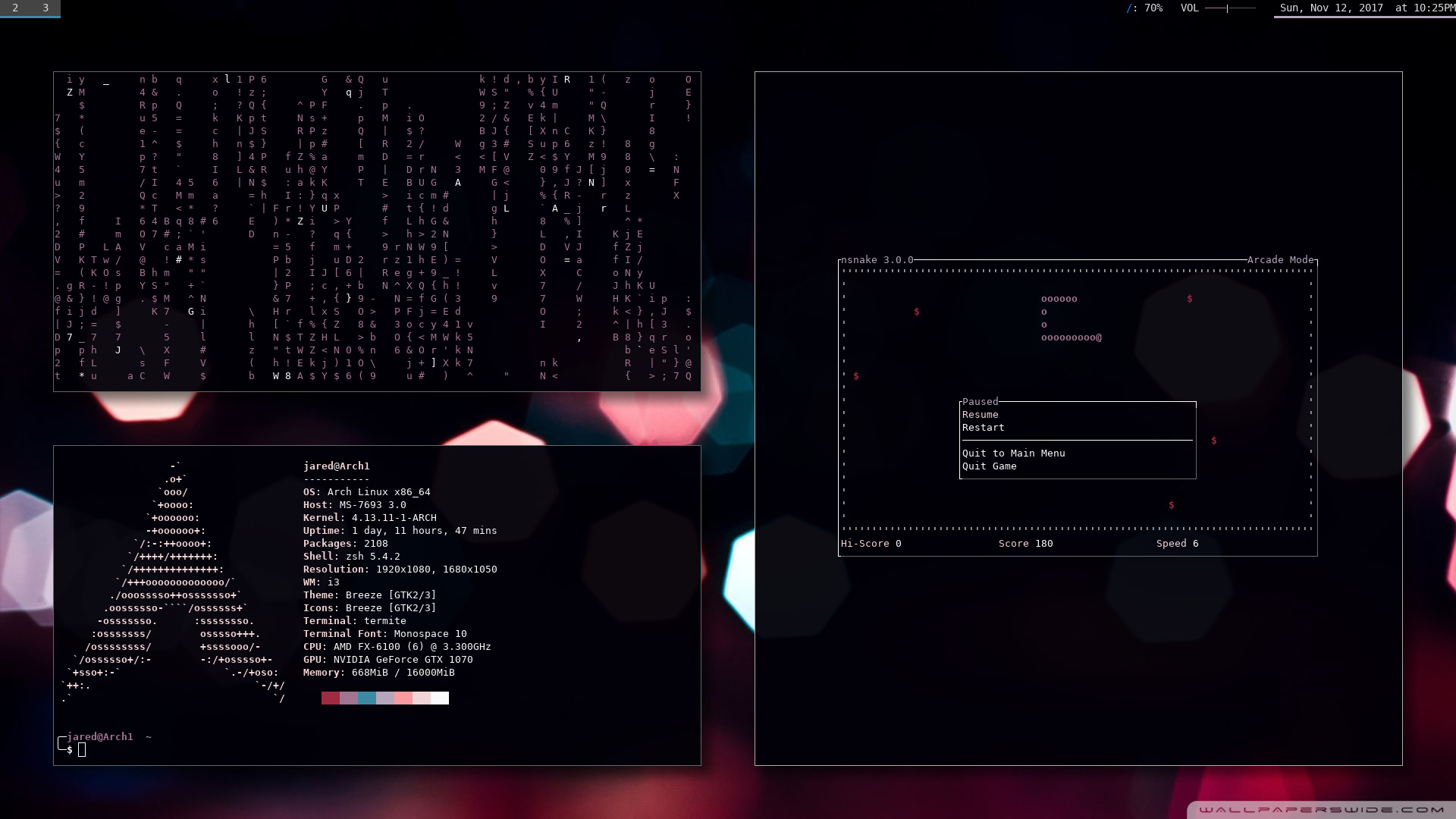The width and height of the screenshot is (1456, 819).
Task: Click the white neofetch color block
Action: point(440,698)
